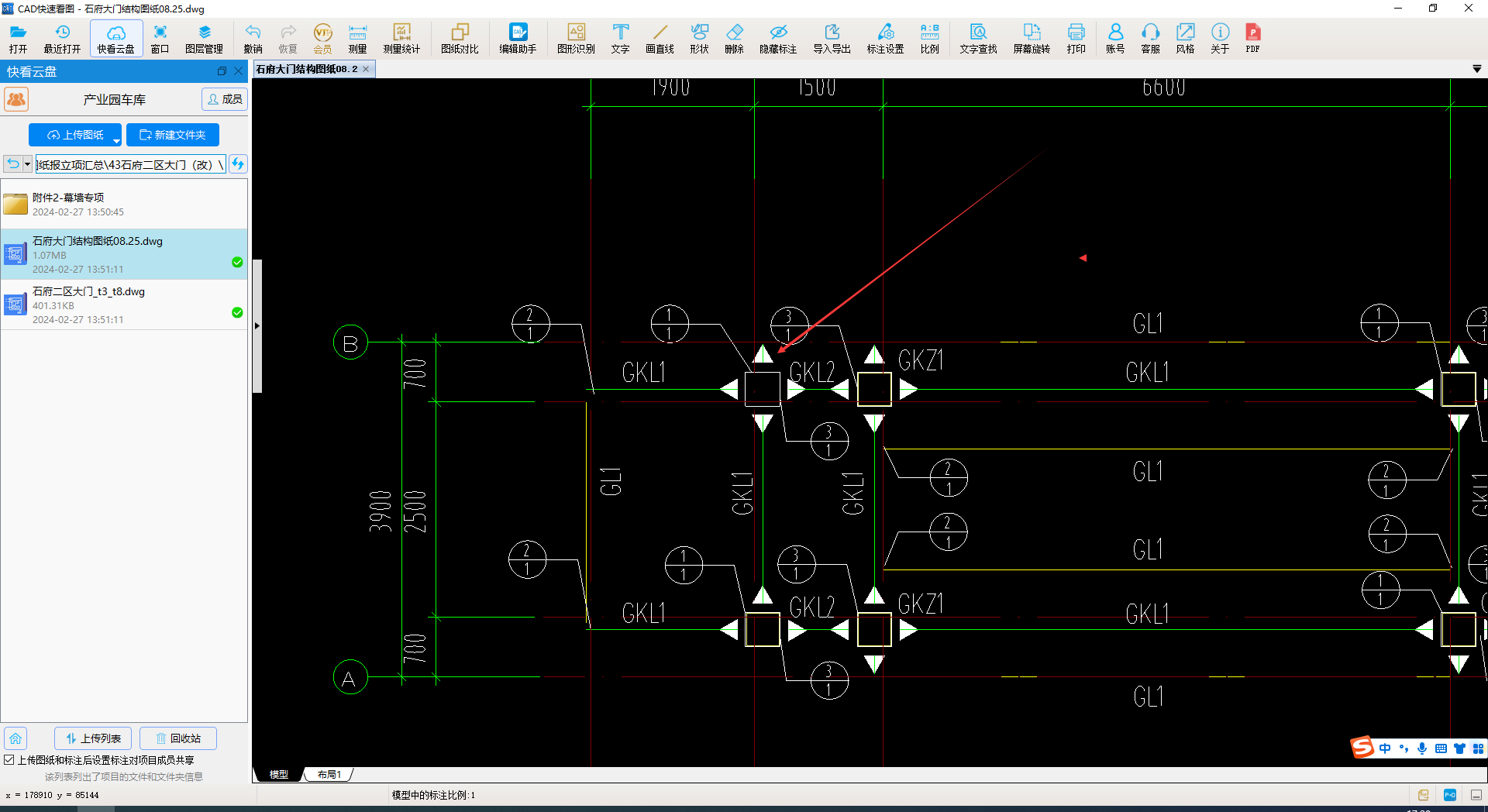1488x812 pixels.
Task: Collapse the side panel with the splitter arrow
Action: coord(257,326)
